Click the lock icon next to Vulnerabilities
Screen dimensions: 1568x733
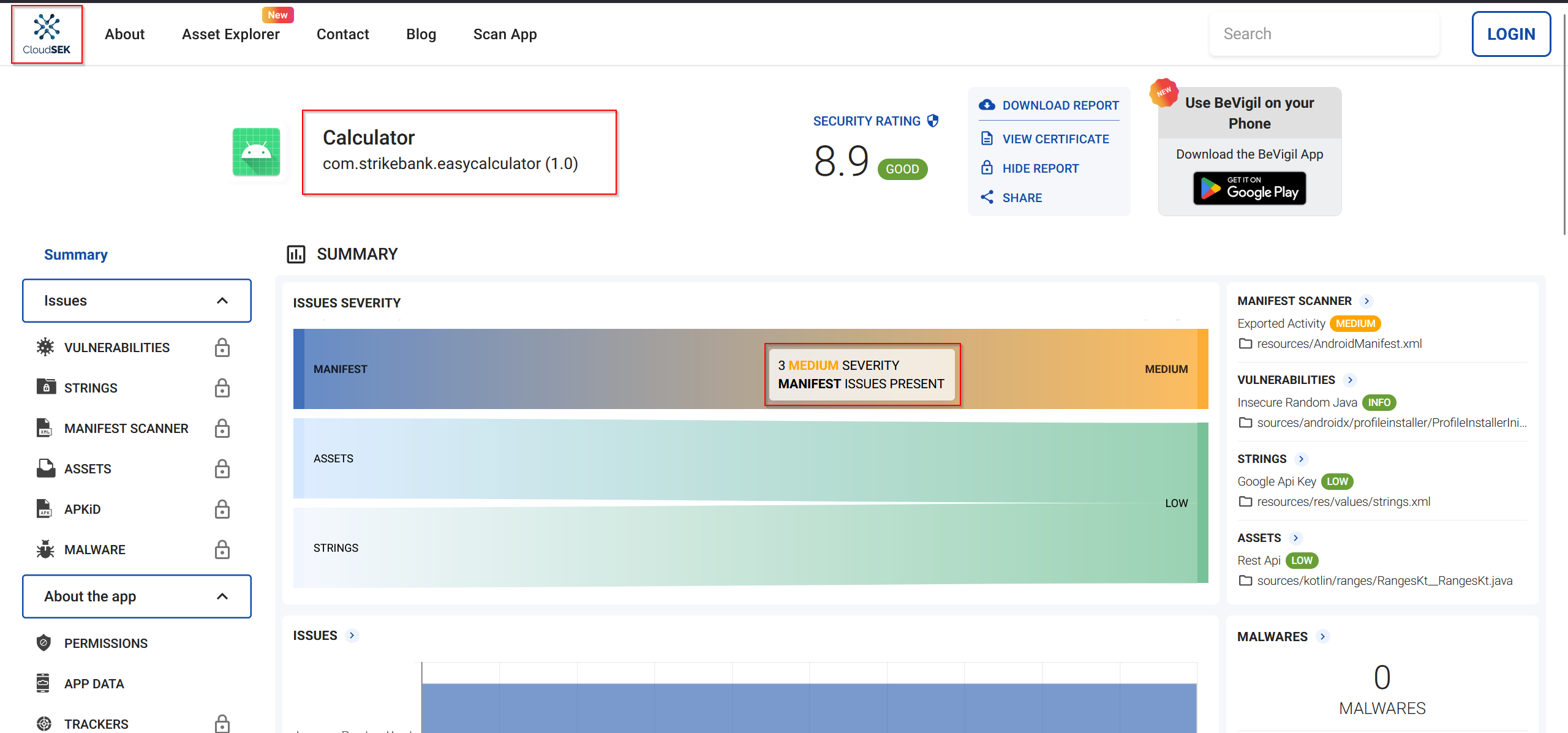pos(222,348)
